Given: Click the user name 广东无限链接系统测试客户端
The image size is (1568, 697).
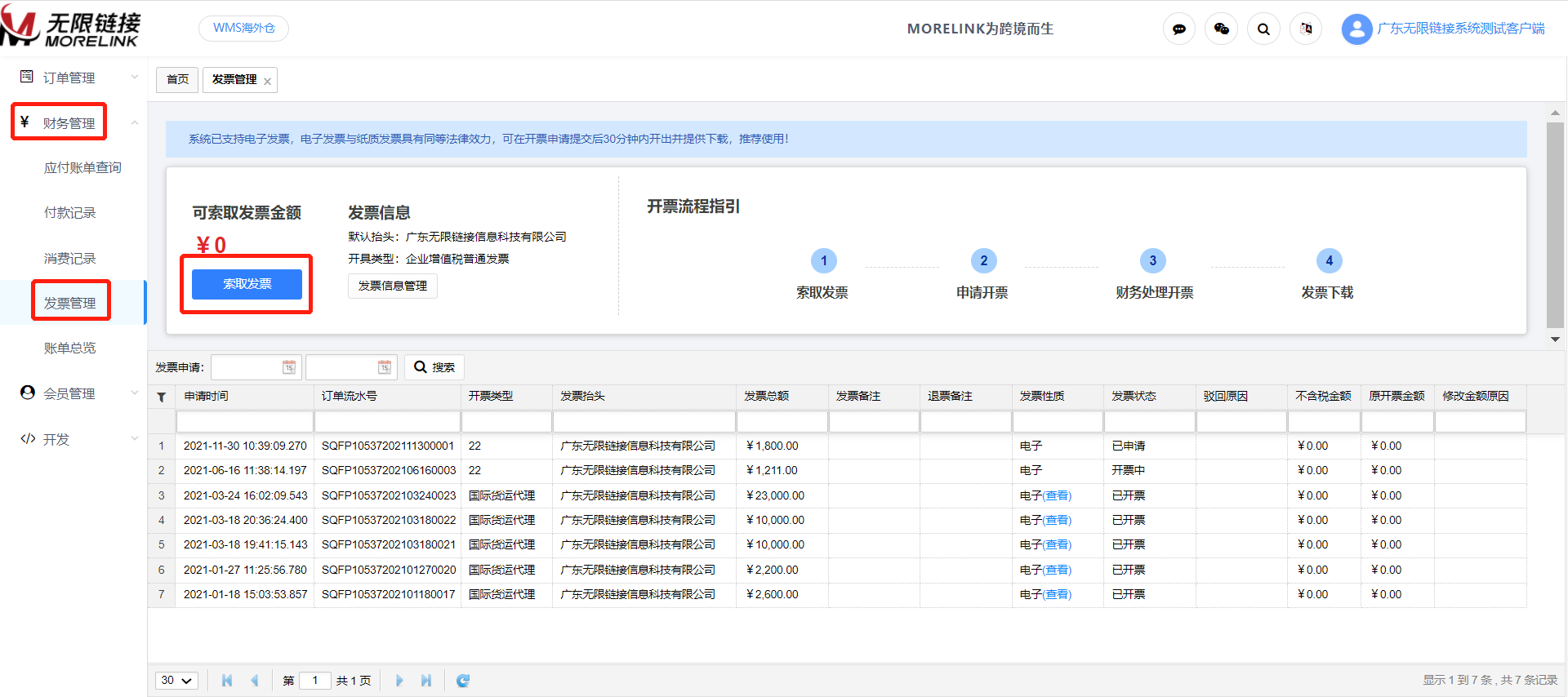Looking at the screenshot, I should 1461,29.
